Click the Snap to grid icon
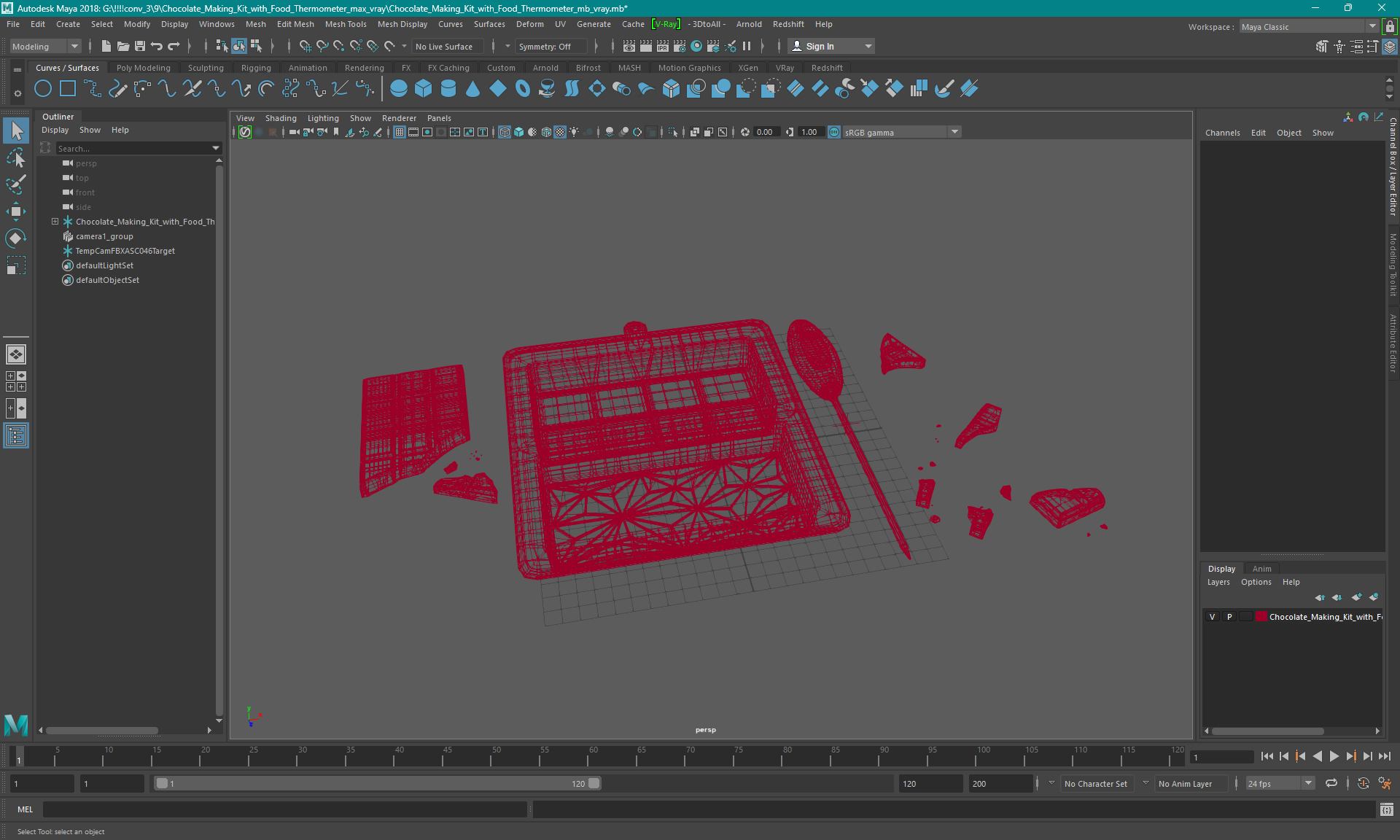Screen dimensions: 1400x840 click(305, 46)
